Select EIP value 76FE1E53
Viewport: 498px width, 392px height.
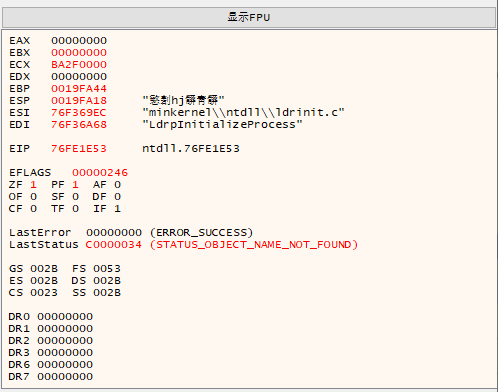[x=79, y=149]
